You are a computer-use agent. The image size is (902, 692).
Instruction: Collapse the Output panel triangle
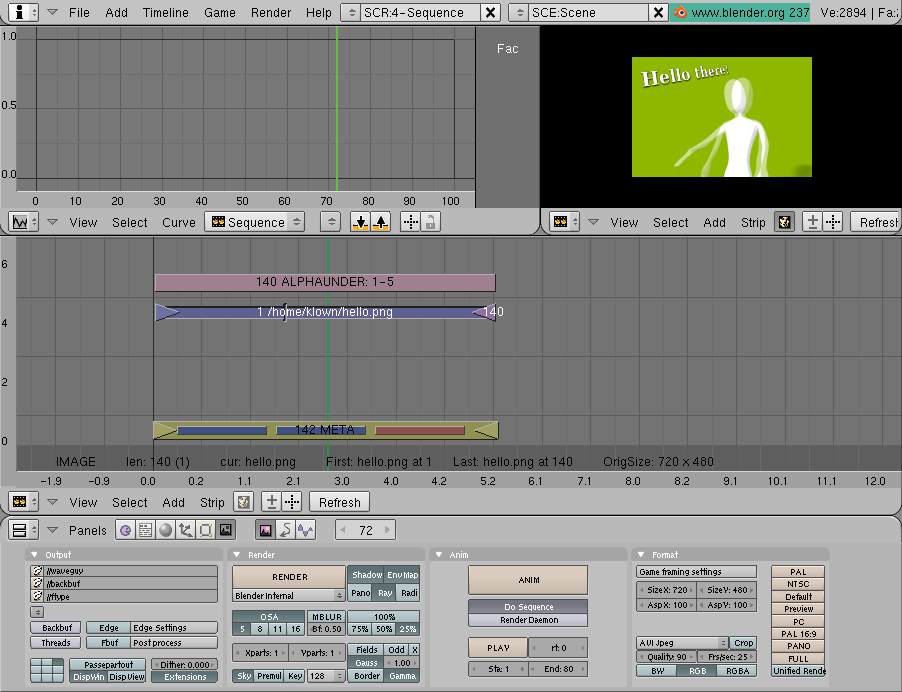point(34,555)
